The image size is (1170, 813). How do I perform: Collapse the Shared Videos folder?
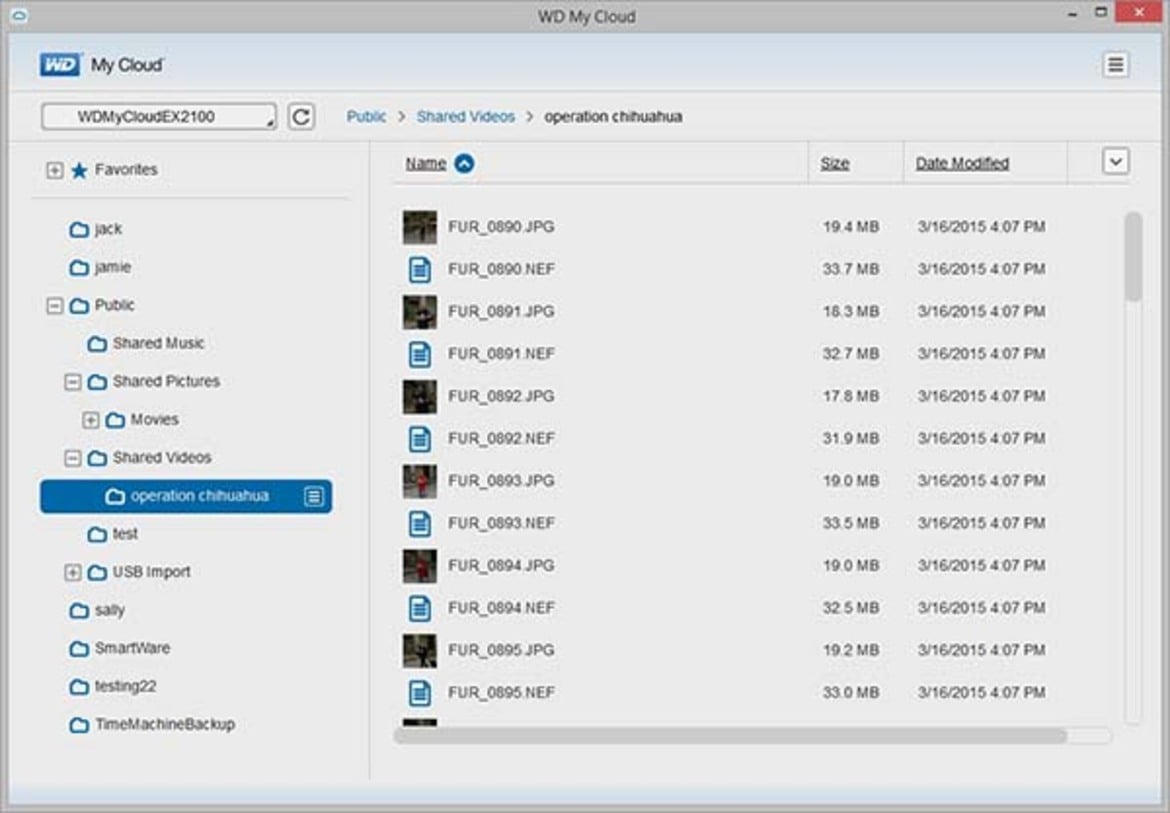click(x=72, y=458)
